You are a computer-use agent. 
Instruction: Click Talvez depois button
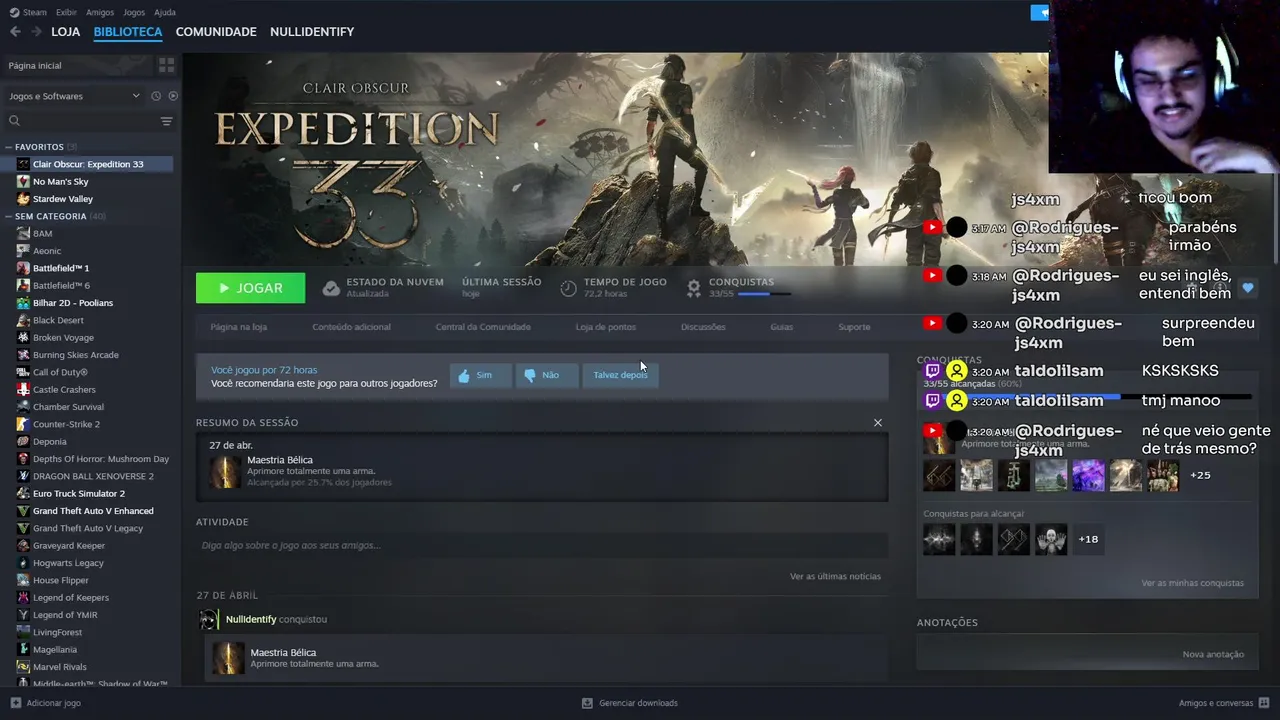coord(620,375)
